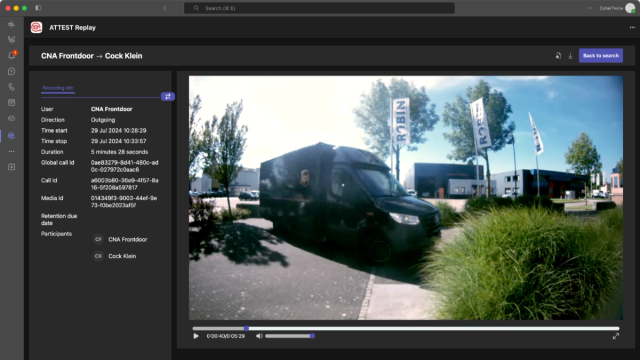Image resolution: width=640 pixels, height=360 pixels.
Task: Click the heading CNA Frontdoor → Cock Klein
Action: [91, 56]
